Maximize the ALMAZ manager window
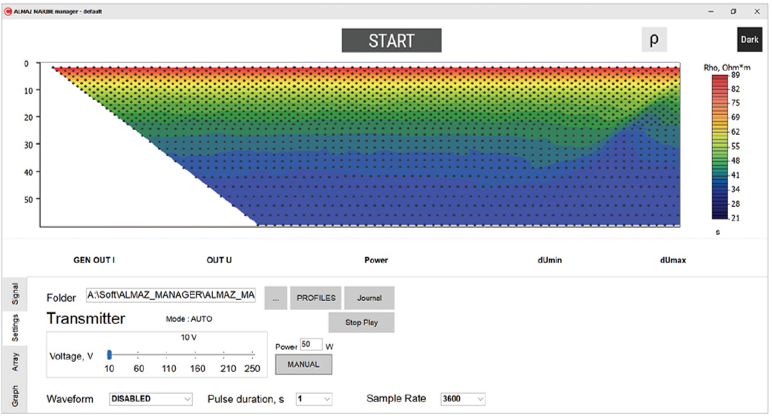Screen dimensions: 772x416 click(732, 10)
